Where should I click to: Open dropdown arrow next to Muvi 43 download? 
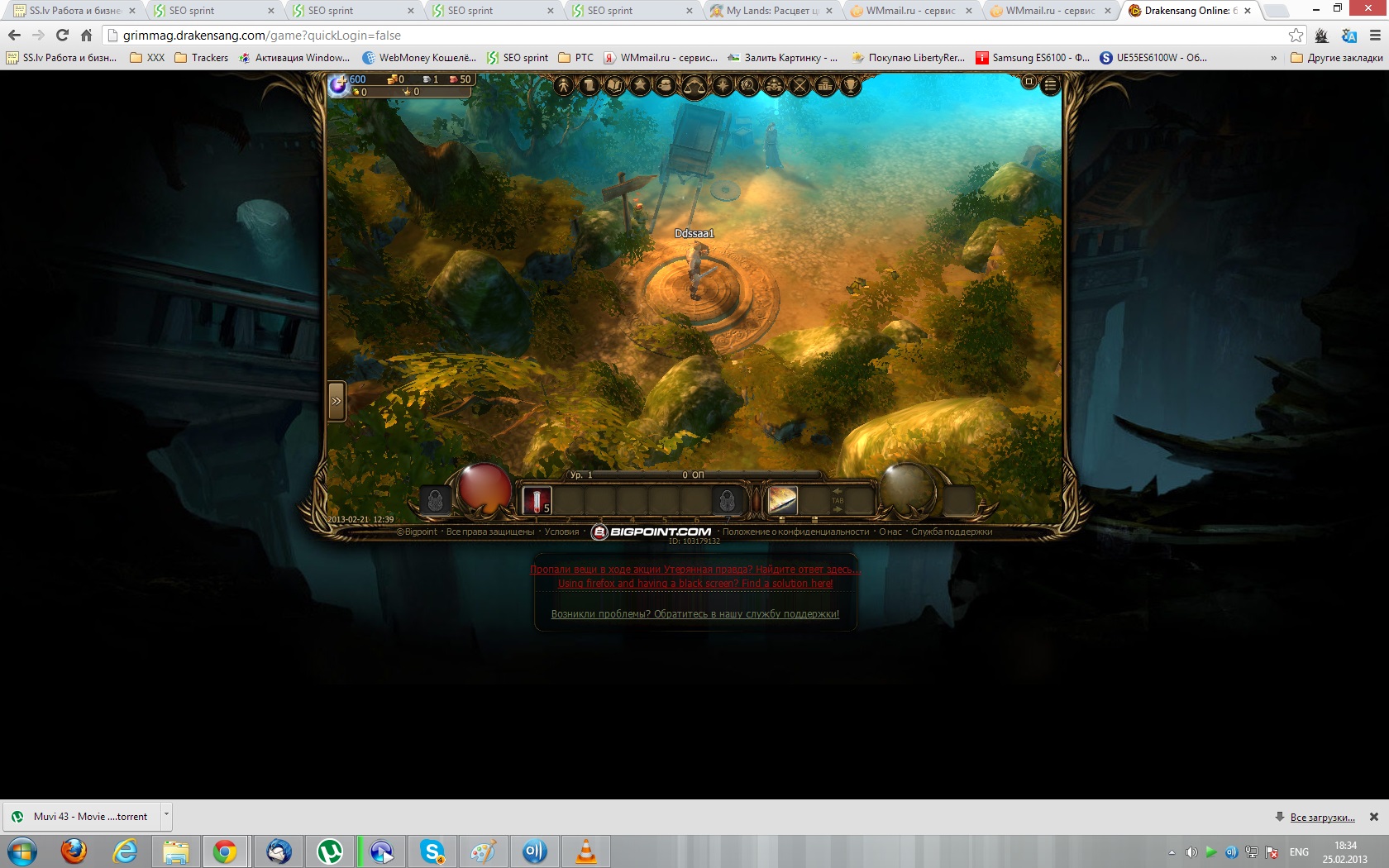(166, 815)
